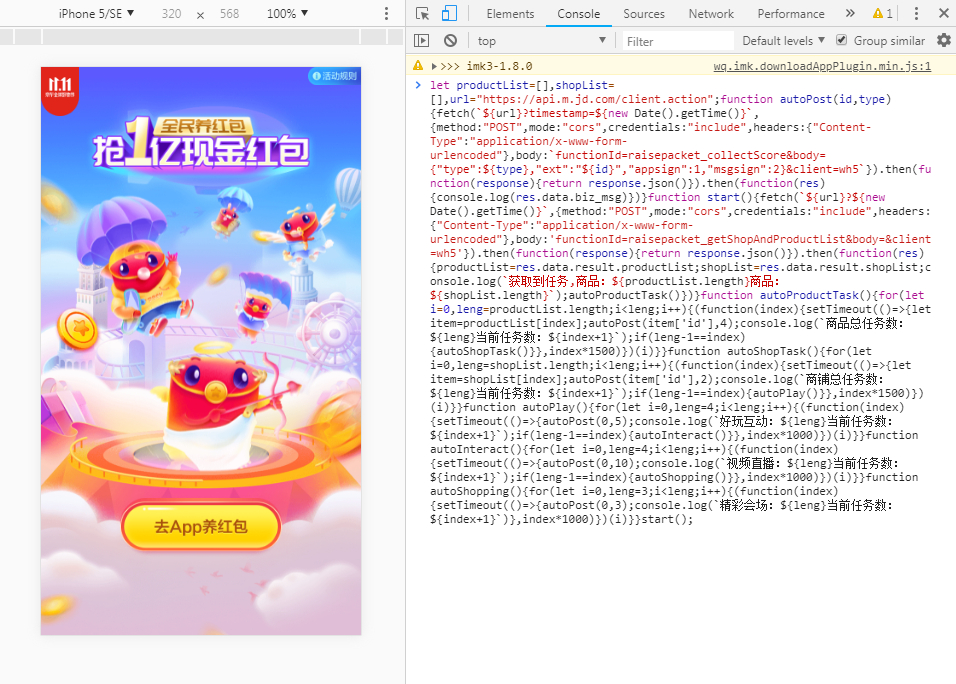Focus the console Filter field

[677, 41]
